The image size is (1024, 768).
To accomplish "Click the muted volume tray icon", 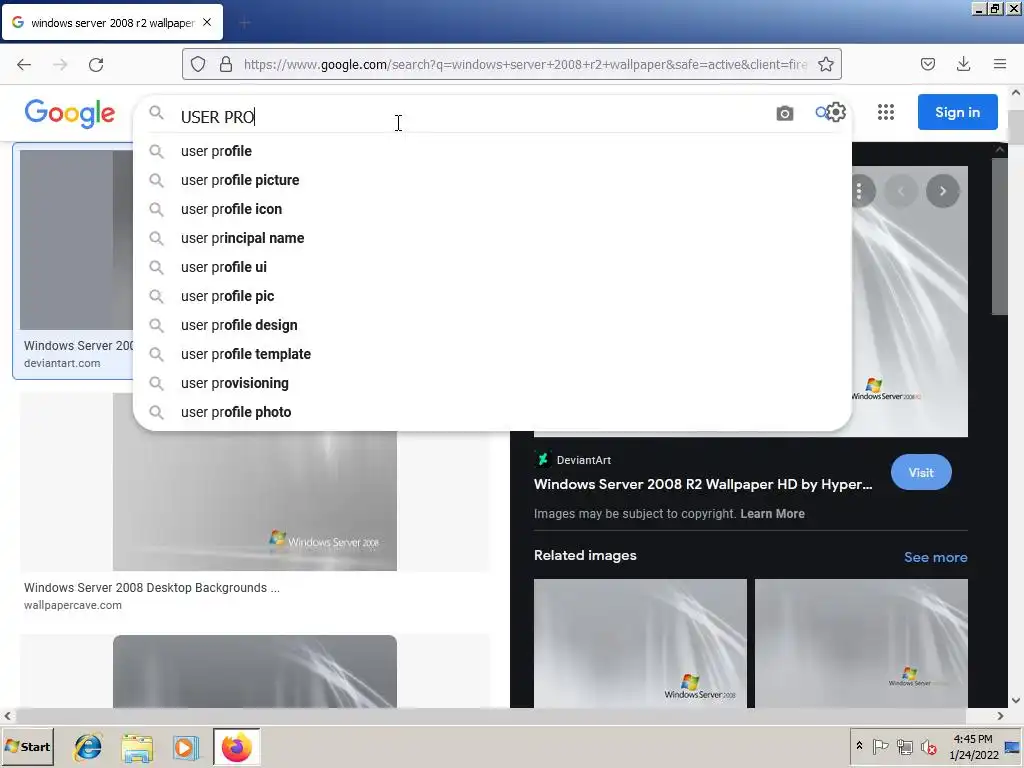I will (928, 746).
